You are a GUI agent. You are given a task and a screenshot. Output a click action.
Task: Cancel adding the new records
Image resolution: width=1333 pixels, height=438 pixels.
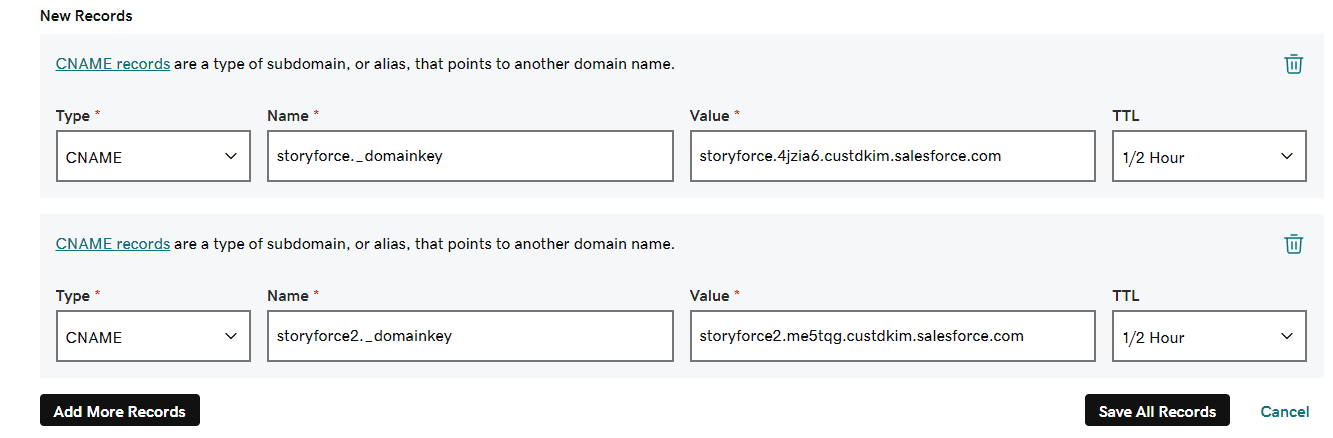(x=1284, y=411)
